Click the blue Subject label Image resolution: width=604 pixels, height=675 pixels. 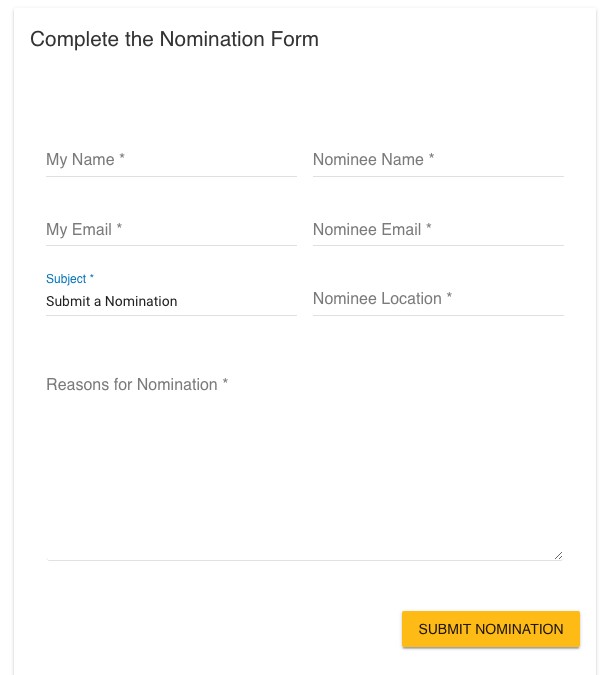69,279
